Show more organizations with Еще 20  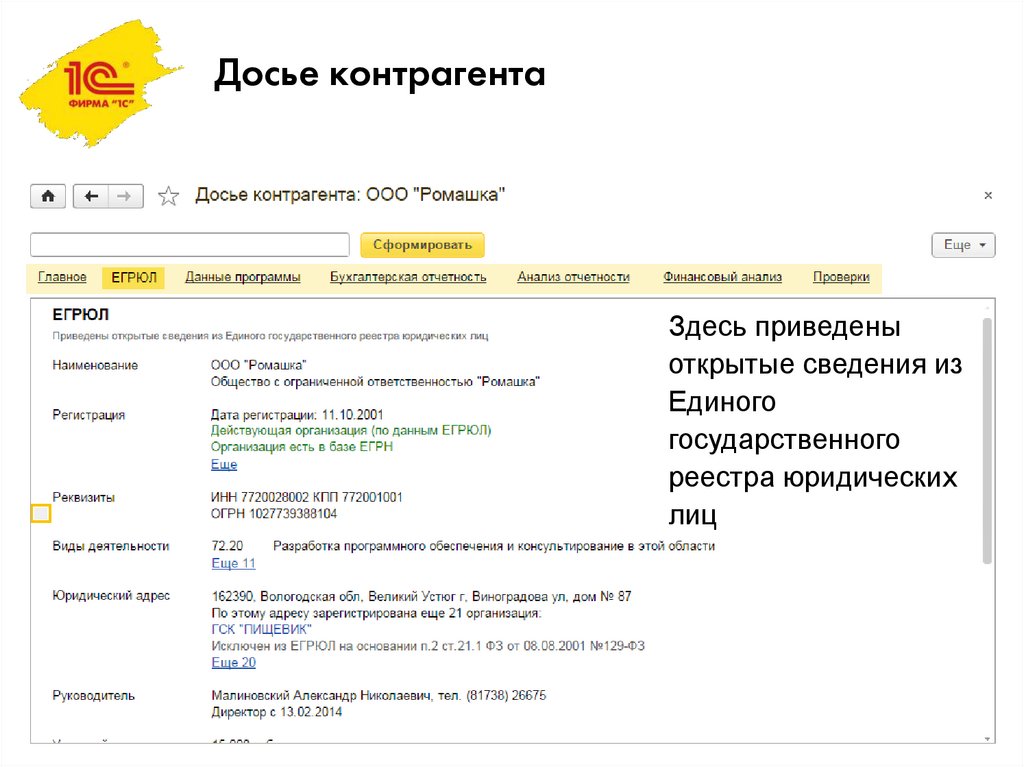coord(233,662)
